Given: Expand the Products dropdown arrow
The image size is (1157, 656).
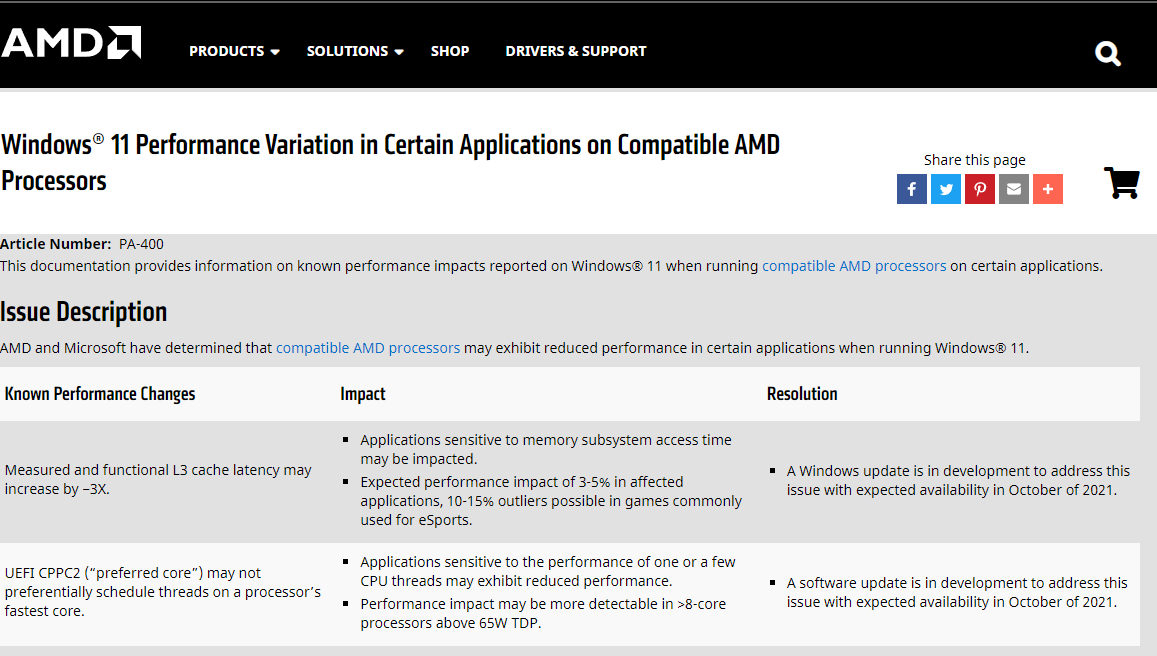Looking at the screenshot, I should tap(275, 52).
